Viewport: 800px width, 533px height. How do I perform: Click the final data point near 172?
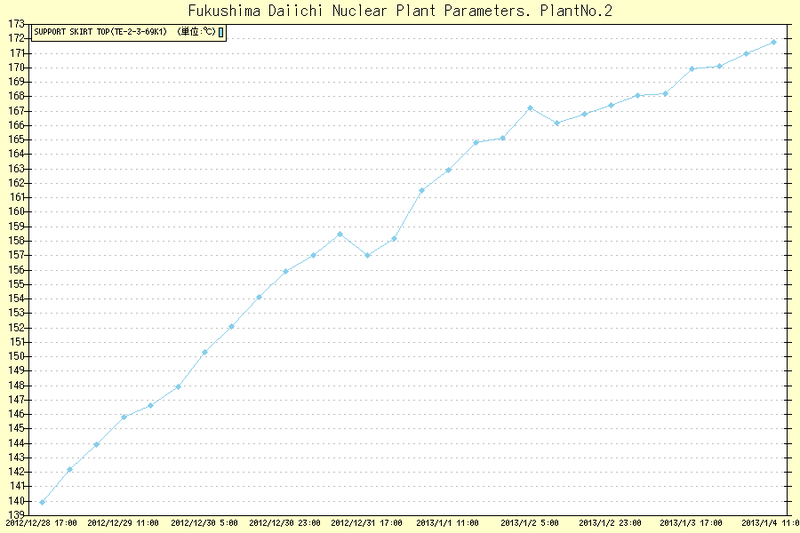coord(774,42)
